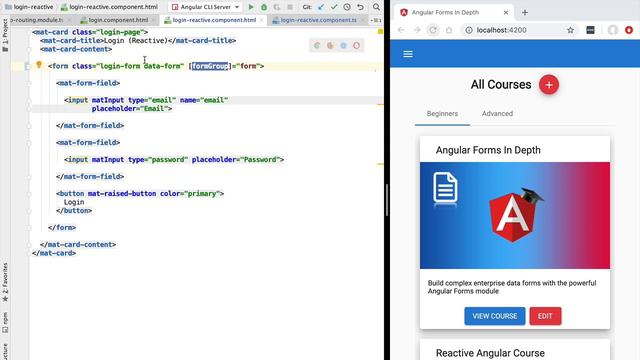Collapse the mat-card-content fold marker
The height and width of the screenshot is (360, 640).
point(29,49)
